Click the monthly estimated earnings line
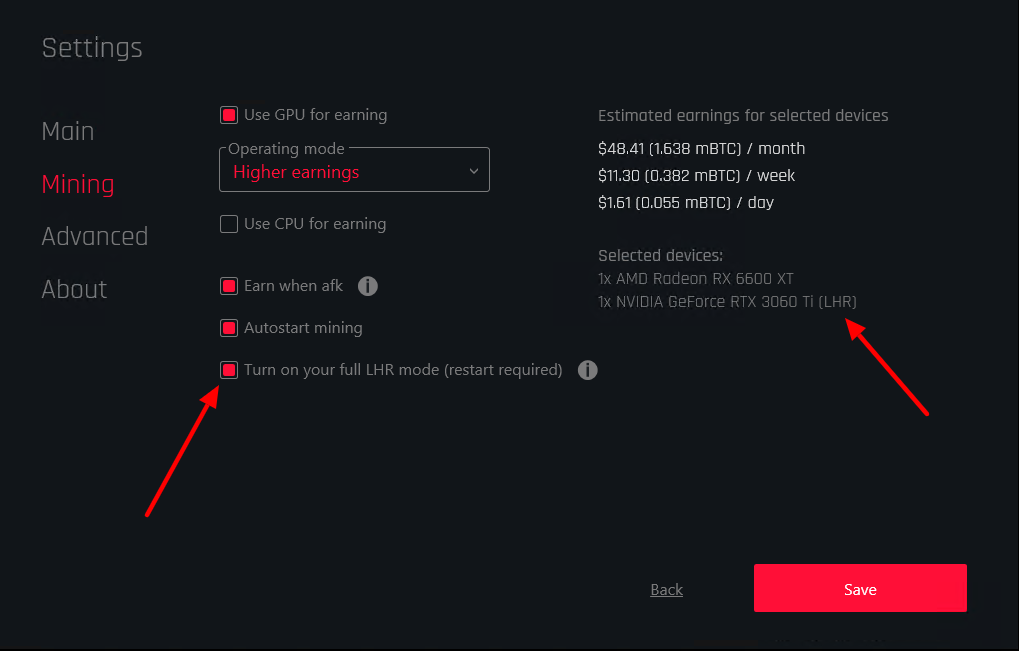1019x651 pixels. click(701, 149)
